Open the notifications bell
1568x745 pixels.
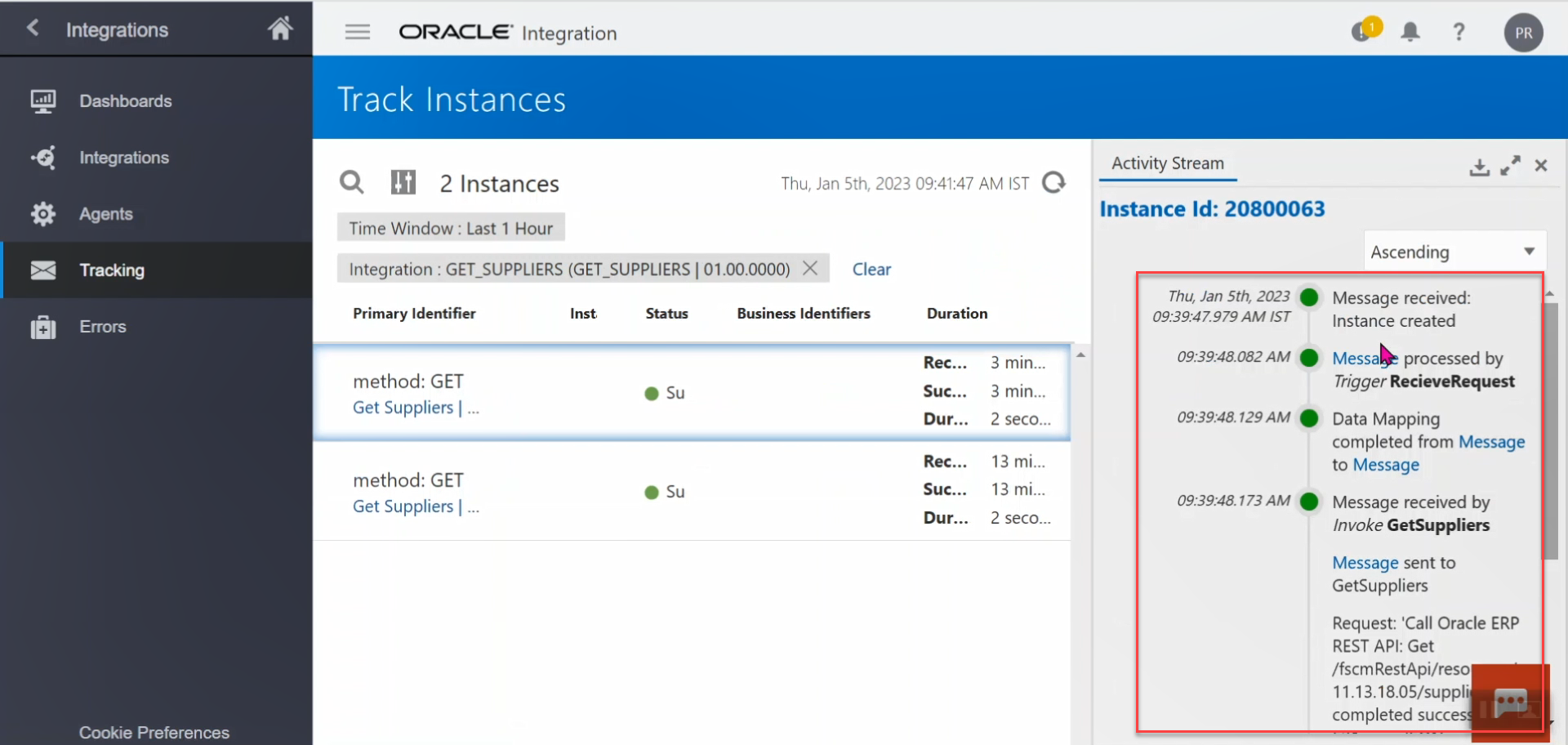[x=1410, y=32]
